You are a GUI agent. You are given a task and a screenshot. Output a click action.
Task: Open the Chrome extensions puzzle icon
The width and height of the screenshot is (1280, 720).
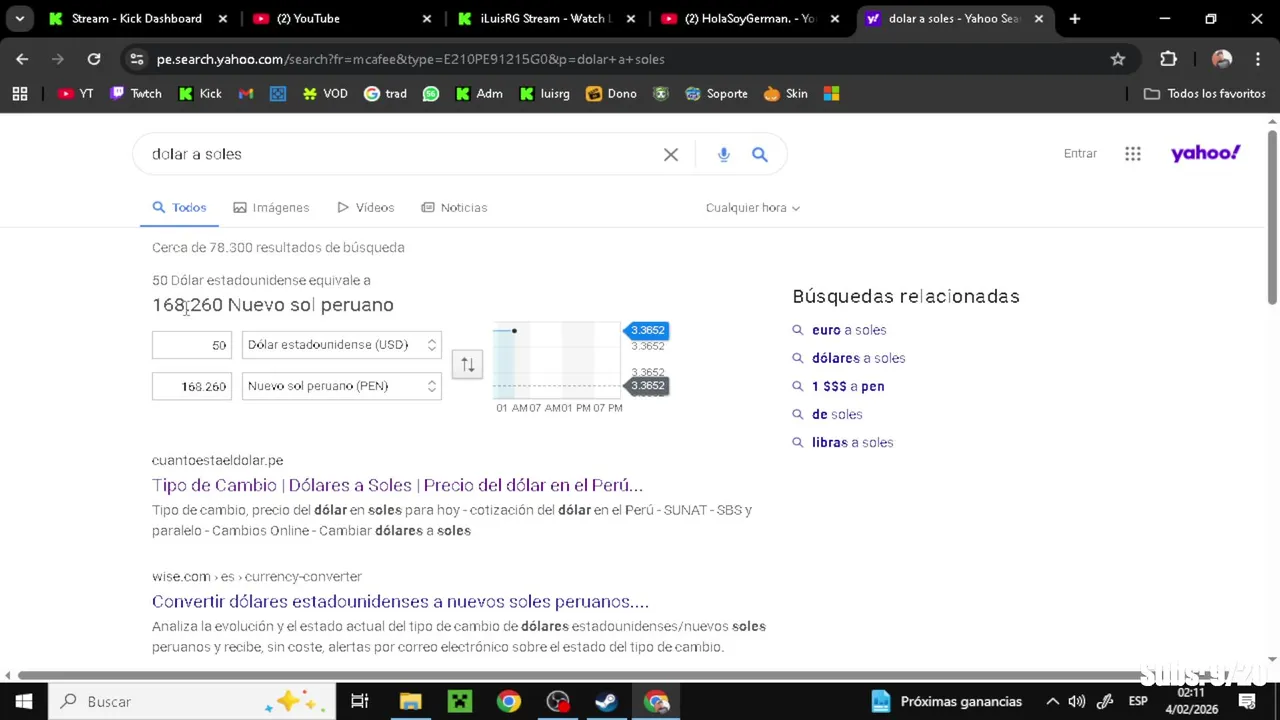1168,59
